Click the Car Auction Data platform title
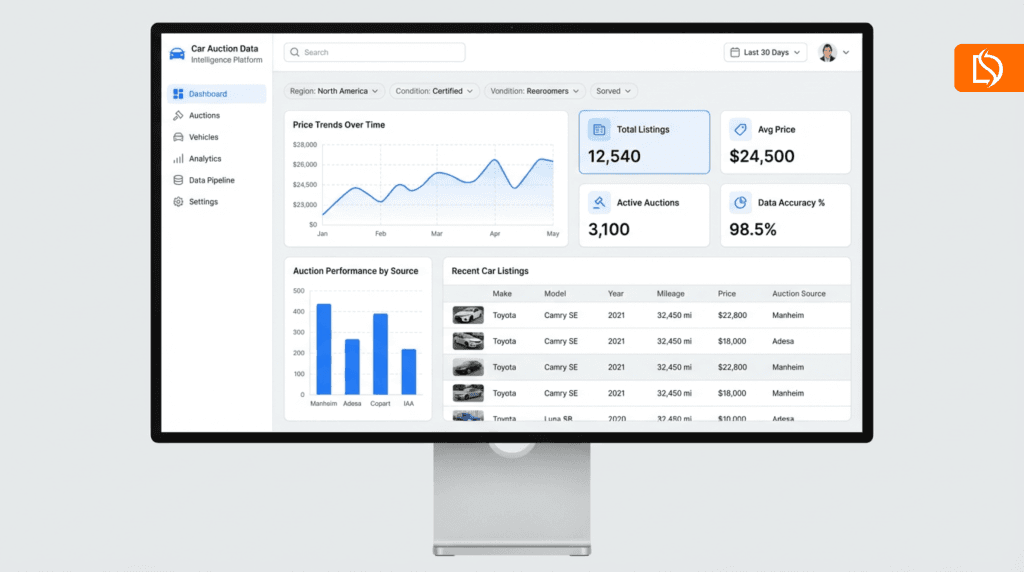 225,48
